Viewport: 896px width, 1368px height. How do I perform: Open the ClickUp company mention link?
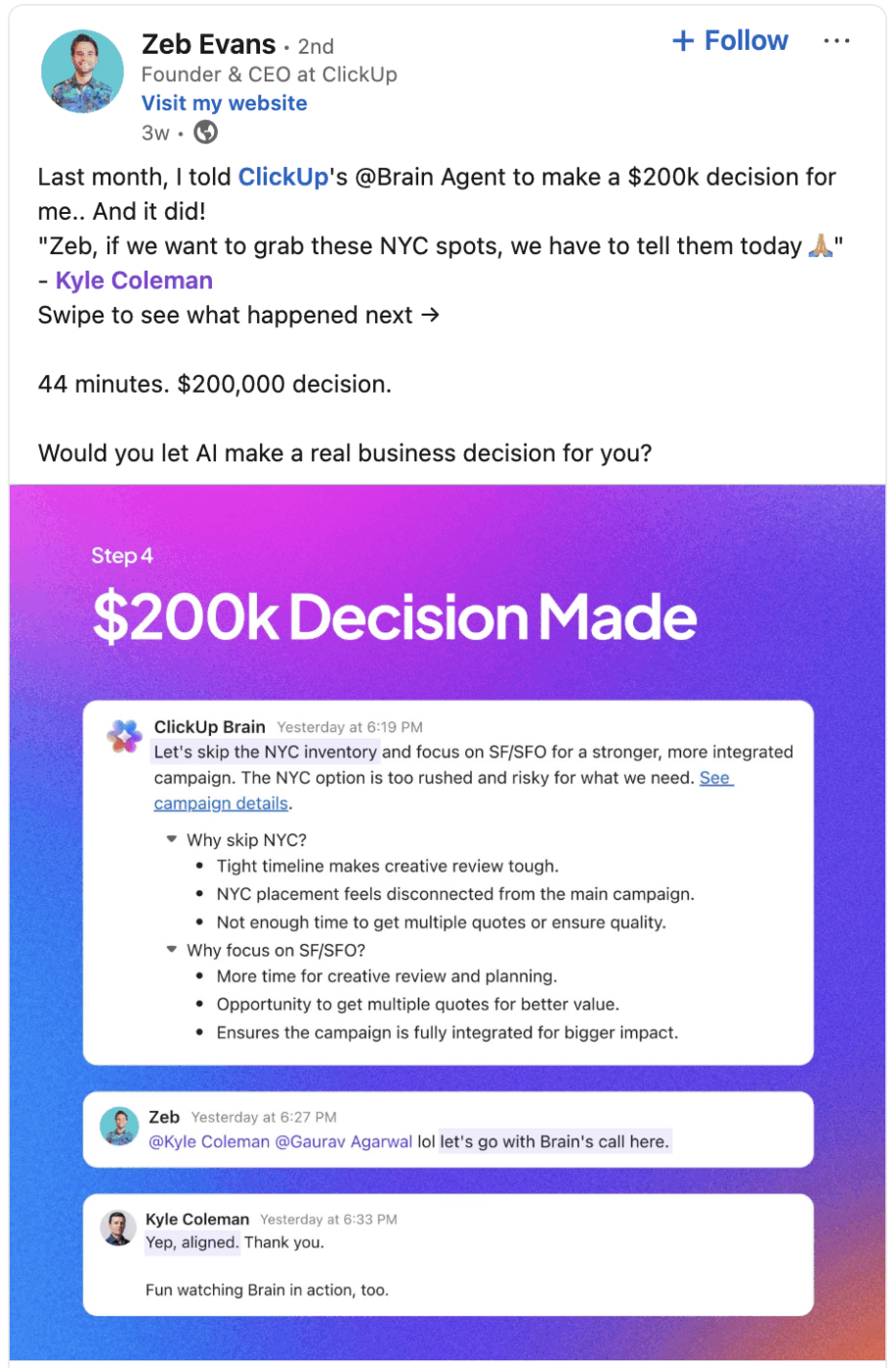tap(283, 177)
